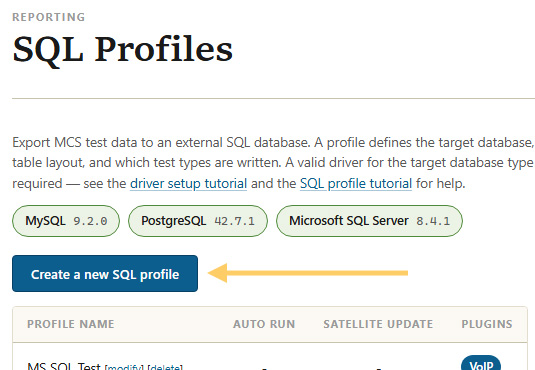Screen dimensions: 535x370
Task: Open the SQL profile tutorial link
Action: (356, 184)
